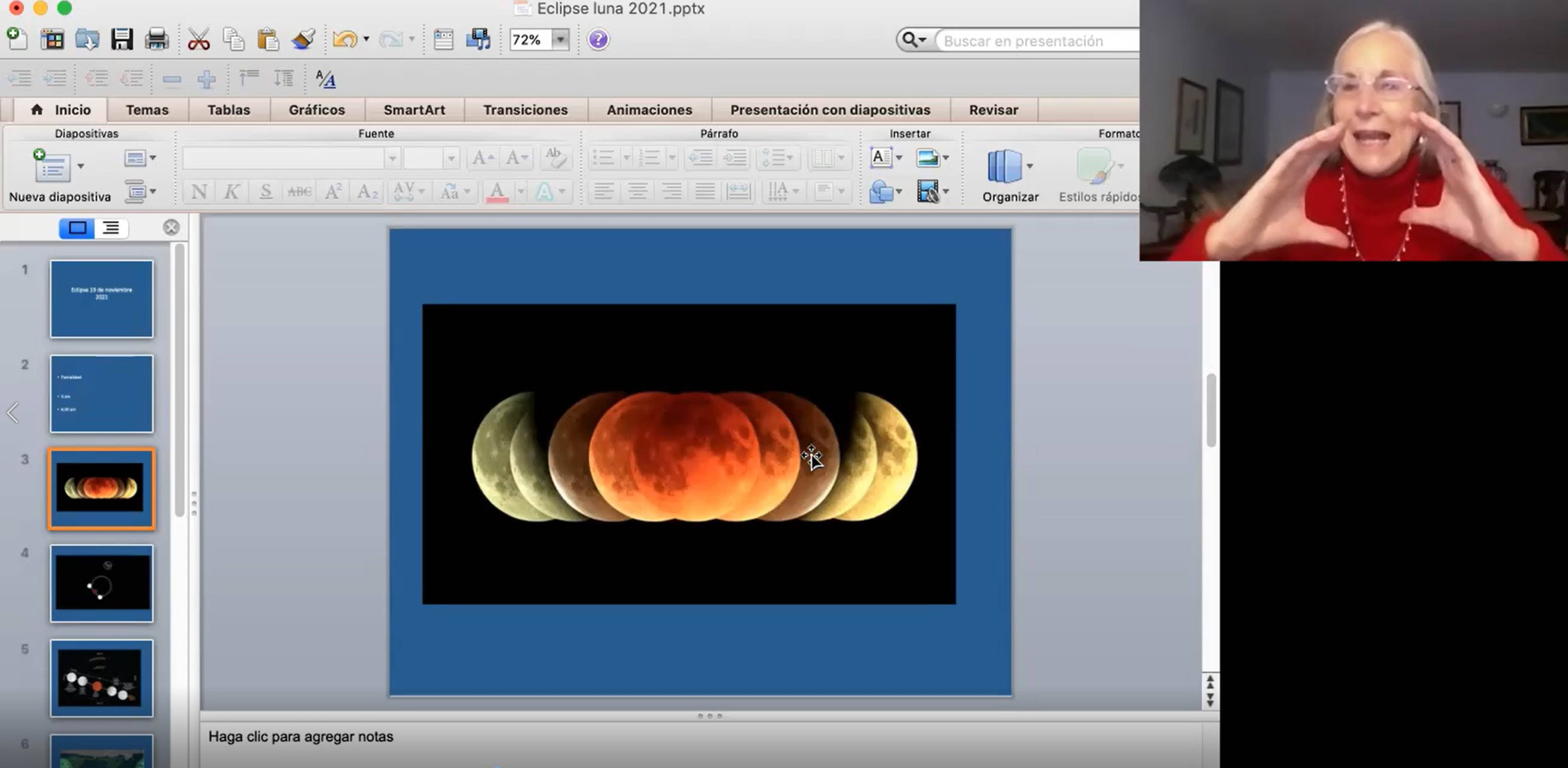Expand Nueva diapositiva layout arrow
This screenshot has width=1568, height=768.
click(80, 166)
